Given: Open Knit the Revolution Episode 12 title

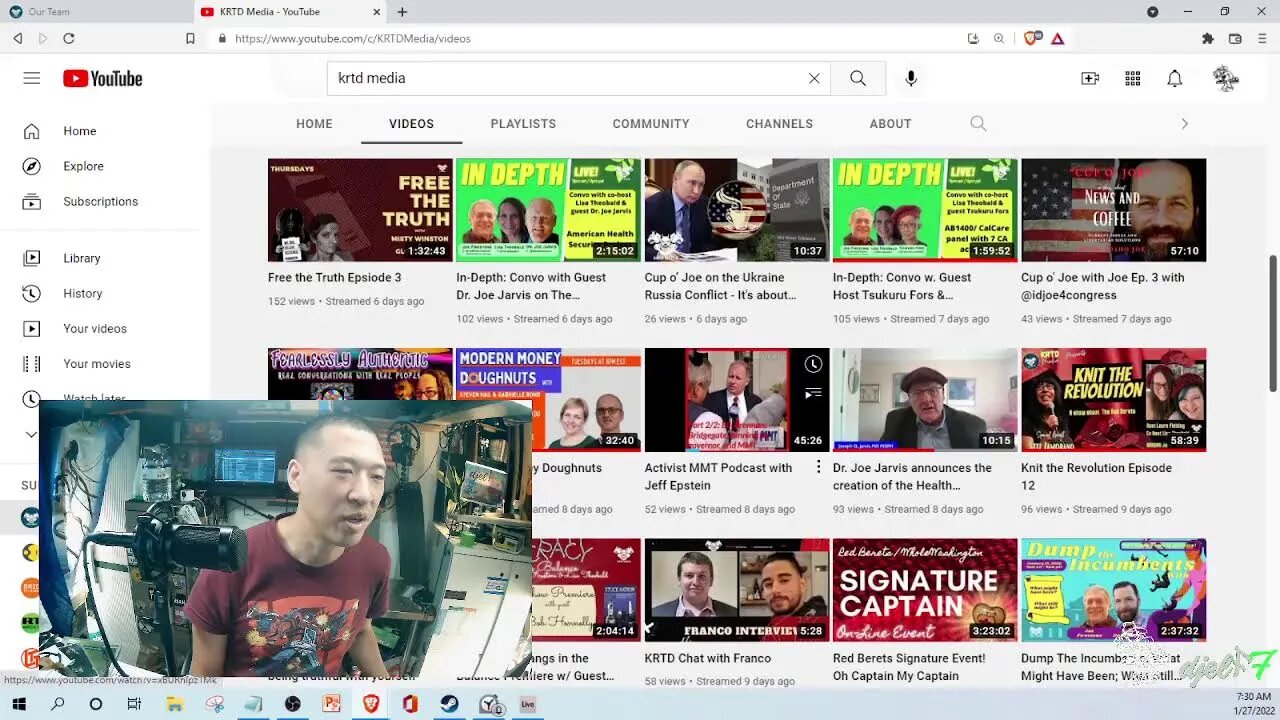Looking at the screenshot, I should (1096, 476).
